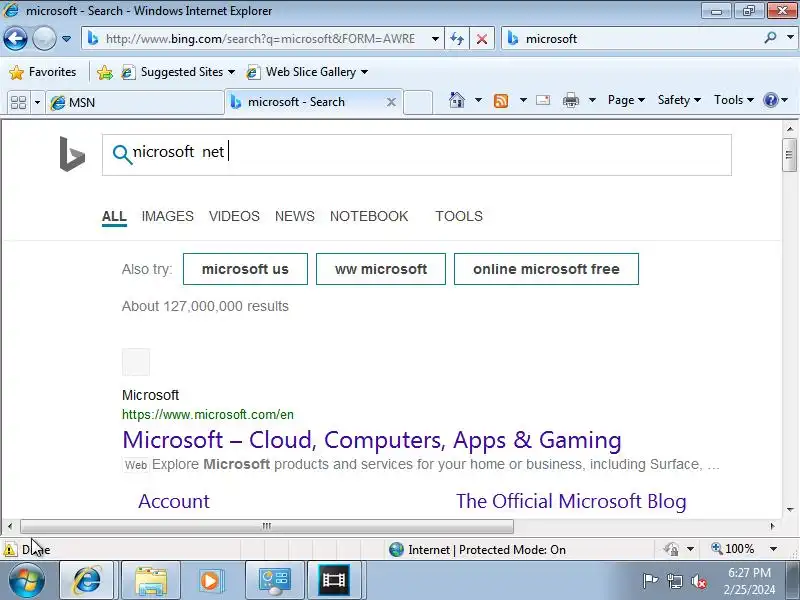This screenshot has width=800, height=600.
Task: Open the NOTEBOOK tab
Action: pyautogui.click(x=369, y=216)
